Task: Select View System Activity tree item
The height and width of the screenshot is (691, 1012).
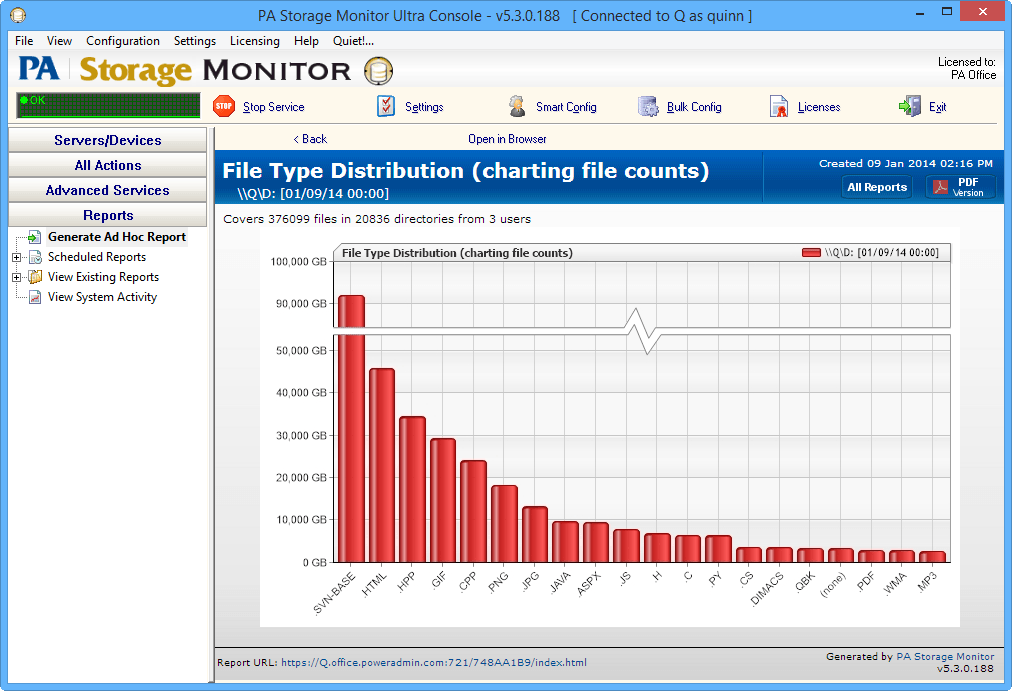Action: 103,297
